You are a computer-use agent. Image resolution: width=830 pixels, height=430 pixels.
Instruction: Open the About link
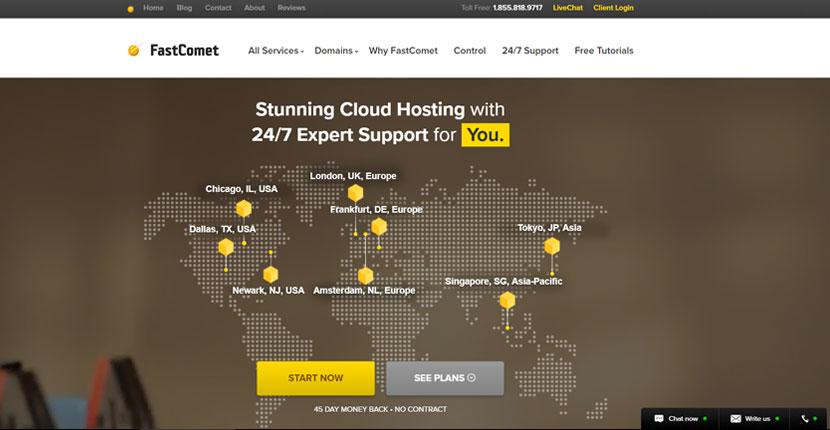(255, 8)
